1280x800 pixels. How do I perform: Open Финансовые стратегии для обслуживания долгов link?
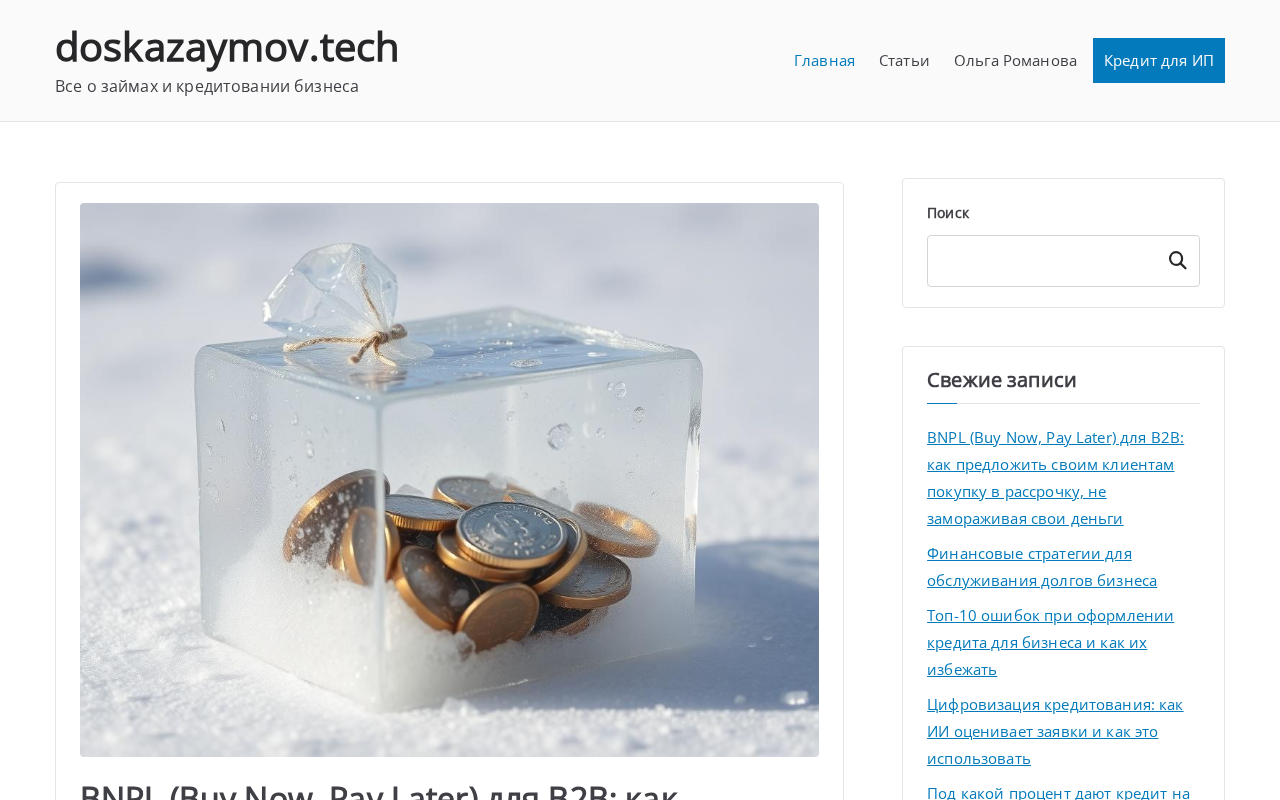[x=1042, y=567]
